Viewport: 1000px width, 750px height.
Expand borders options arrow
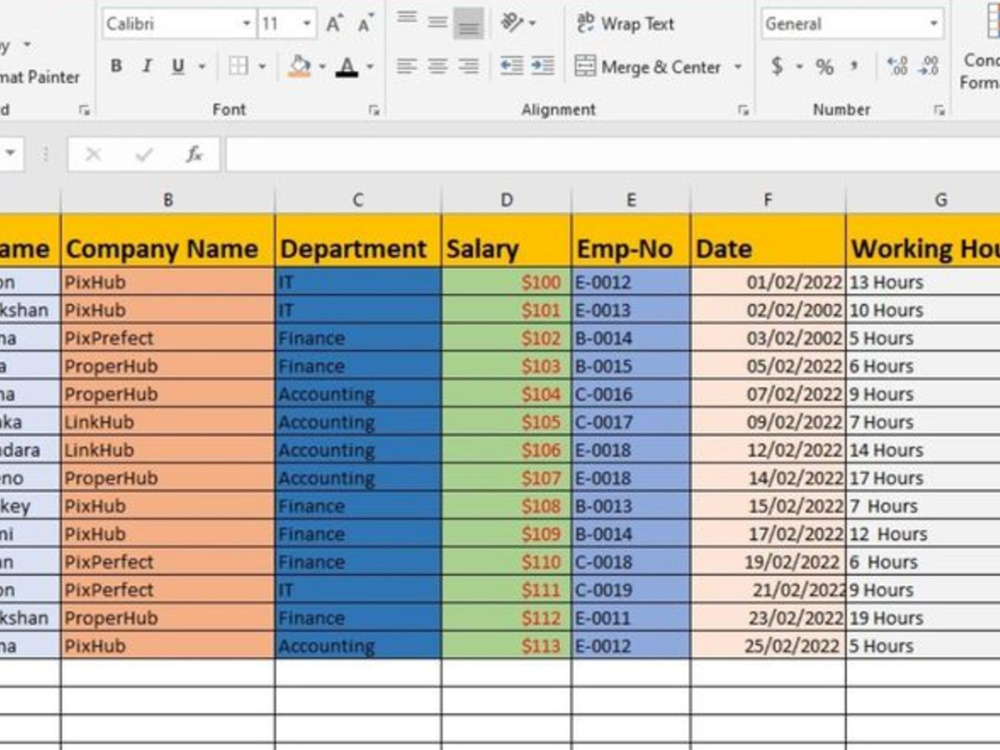262,66
